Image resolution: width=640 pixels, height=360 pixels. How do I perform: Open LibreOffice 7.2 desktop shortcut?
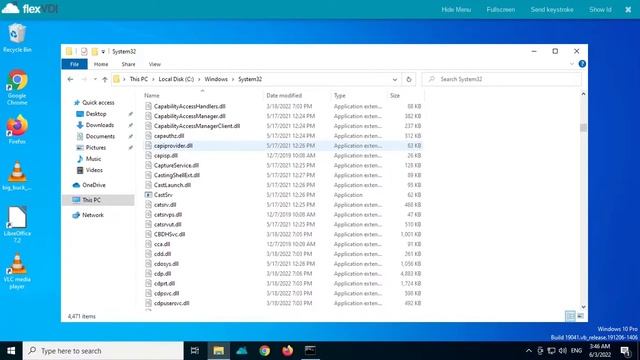pos(17,224)
